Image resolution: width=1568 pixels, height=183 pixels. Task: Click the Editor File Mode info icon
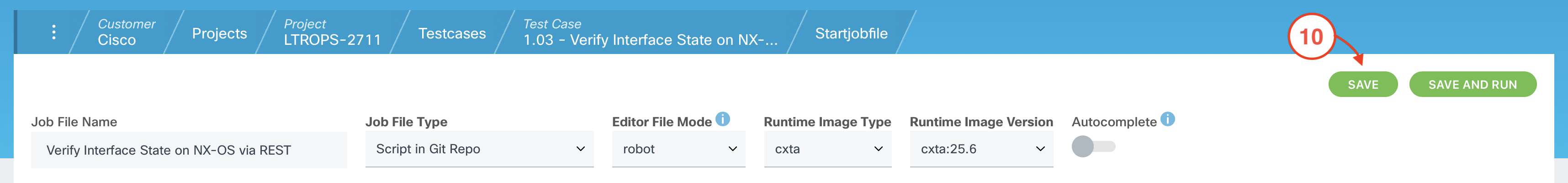tap(722, 119)
